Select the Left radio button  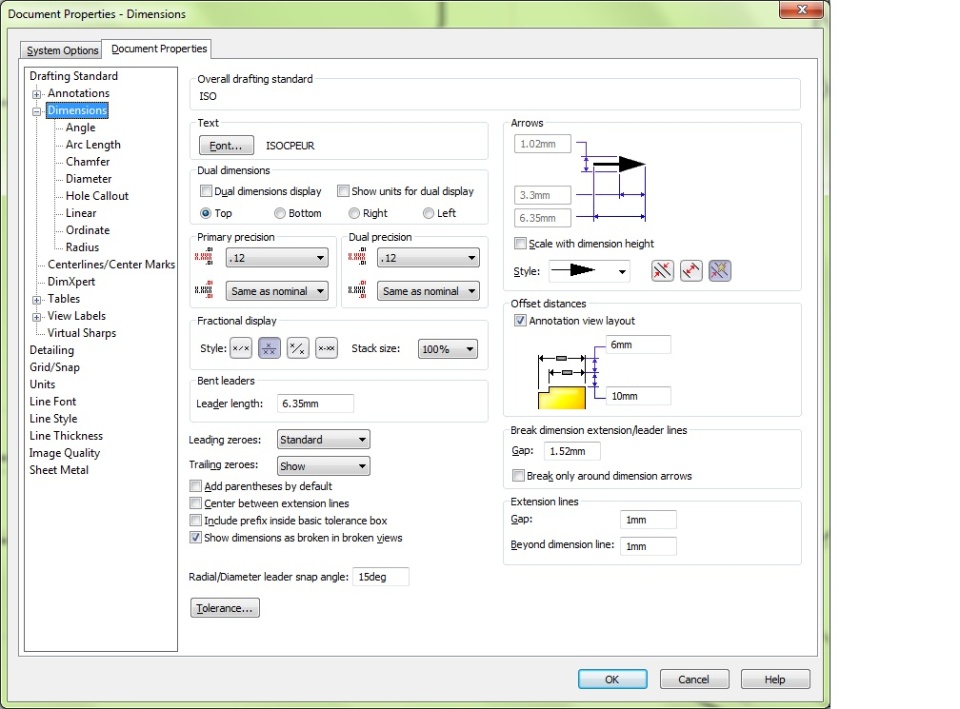429,213
